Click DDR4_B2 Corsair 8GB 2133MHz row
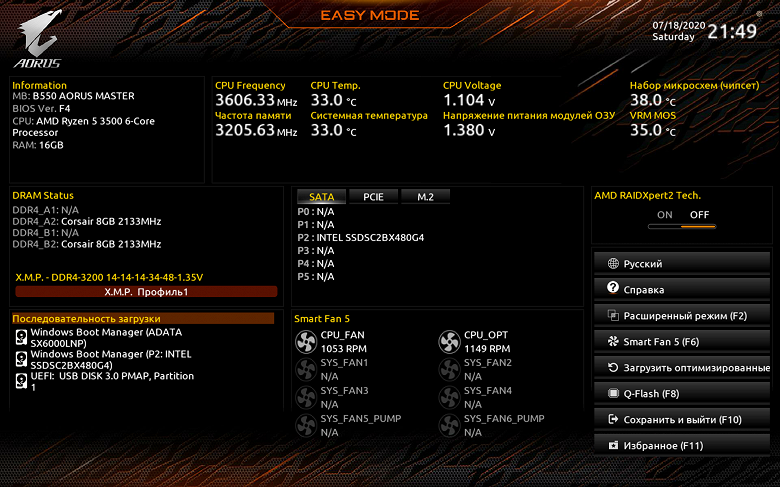 tap(87, 244)
